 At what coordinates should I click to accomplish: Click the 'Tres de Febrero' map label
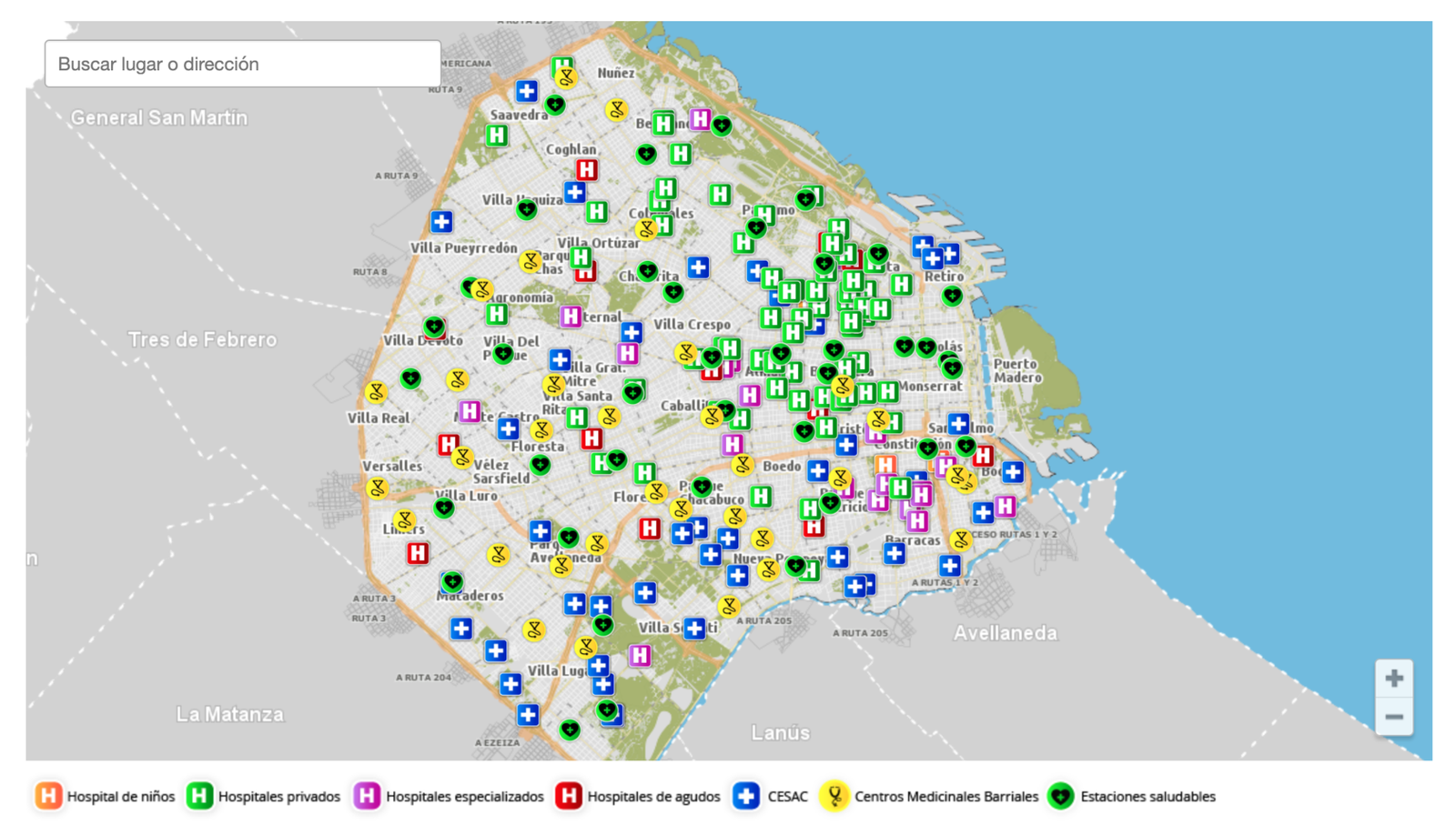point(202,339)
